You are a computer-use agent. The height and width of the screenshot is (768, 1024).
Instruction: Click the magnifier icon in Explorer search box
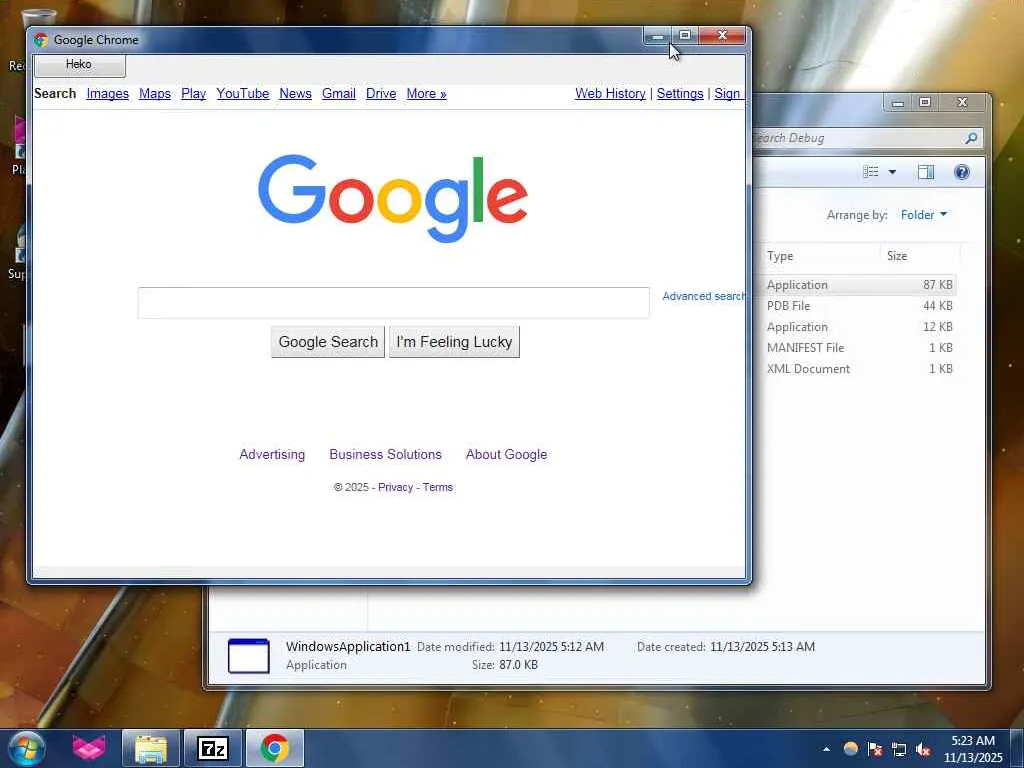point(971,138)
